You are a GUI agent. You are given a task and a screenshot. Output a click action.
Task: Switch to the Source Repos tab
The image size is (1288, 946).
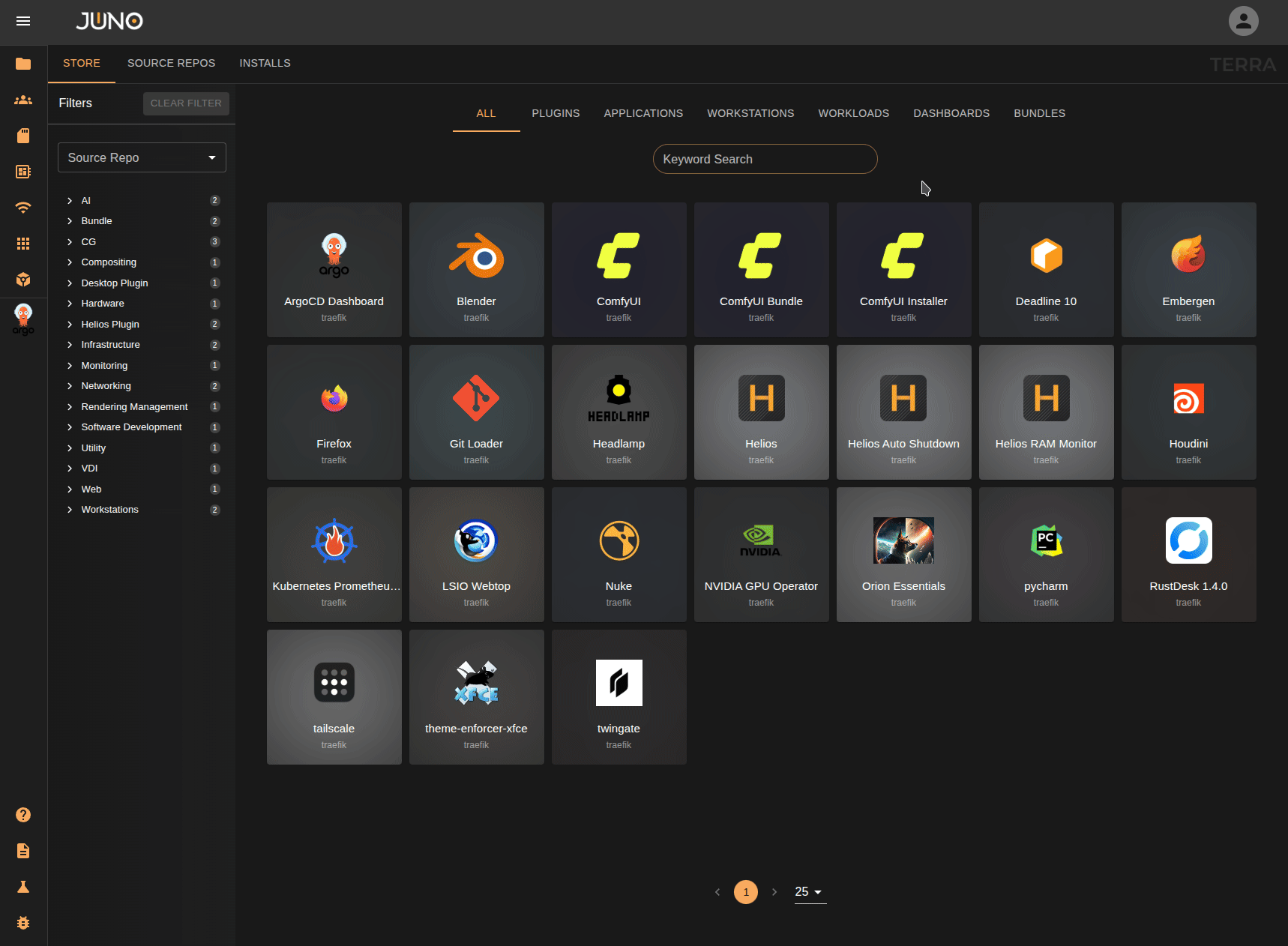[x=171, y=63]
